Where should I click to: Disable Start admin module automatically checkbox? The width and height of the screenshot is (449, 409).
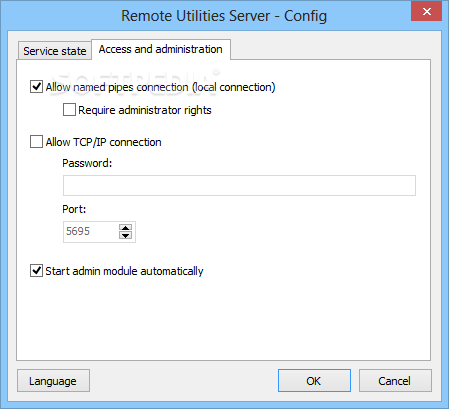point(36,271)
